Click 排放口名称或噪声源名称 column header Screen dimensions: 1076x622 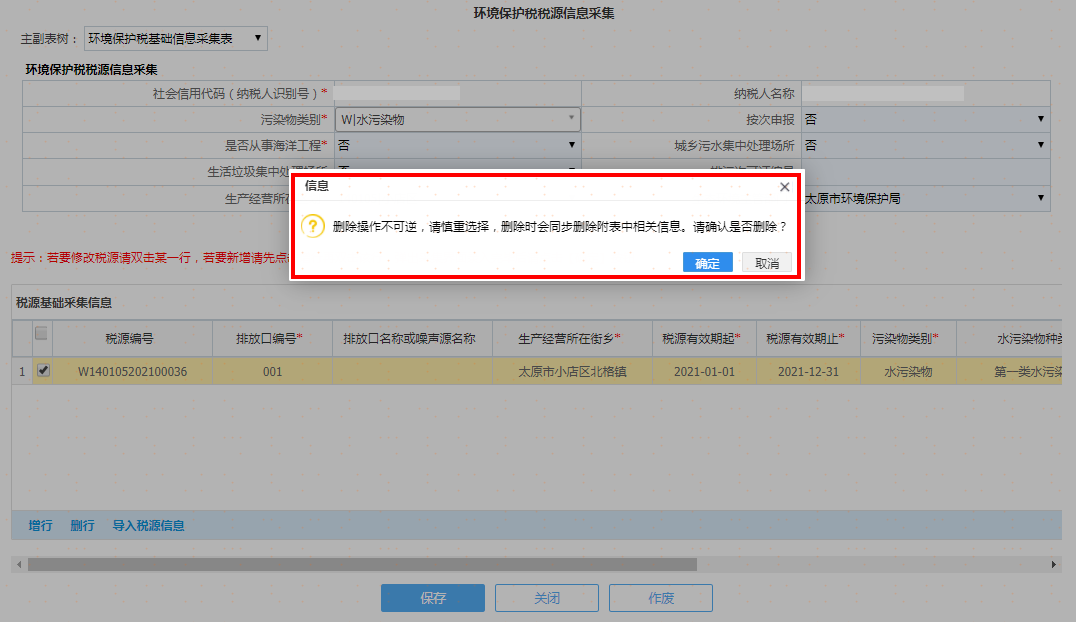(x=412, y=338)
